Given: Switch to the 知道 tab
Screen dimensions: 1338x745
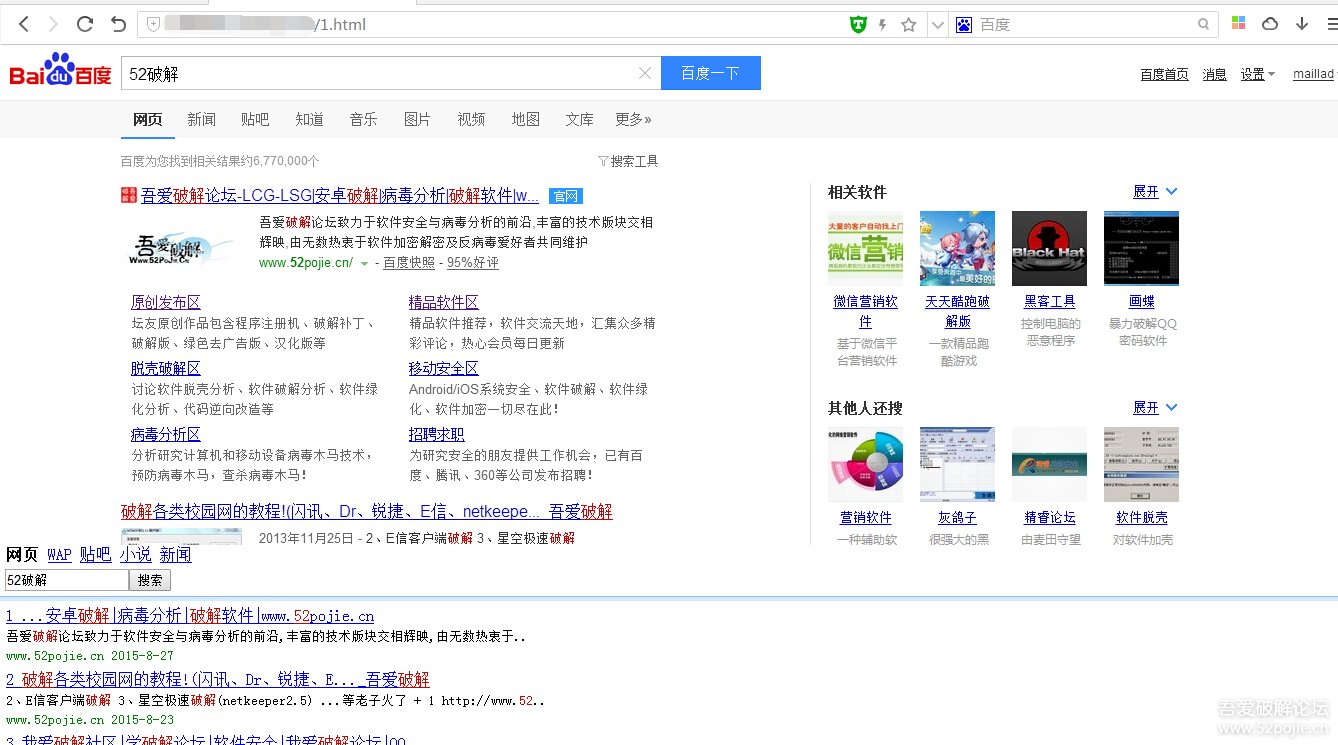Looking at the screenshot, I should (310, 119).
